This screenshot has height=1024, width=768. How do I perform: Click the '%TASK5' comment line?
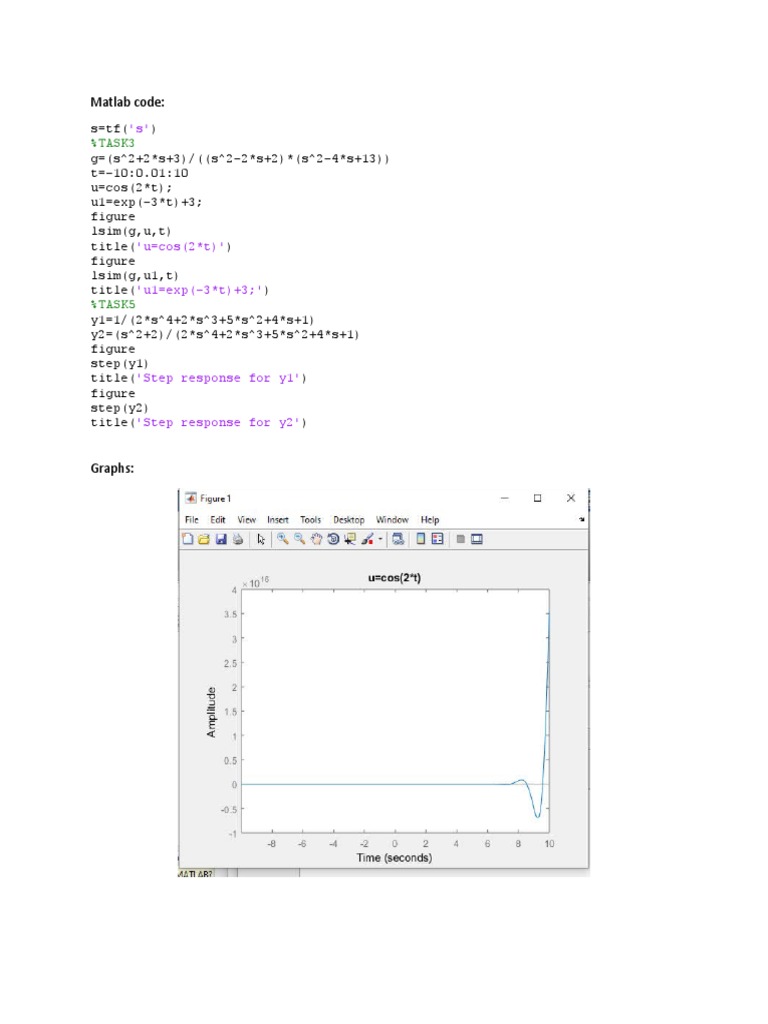pyautogui.click(x=112, y=304)
